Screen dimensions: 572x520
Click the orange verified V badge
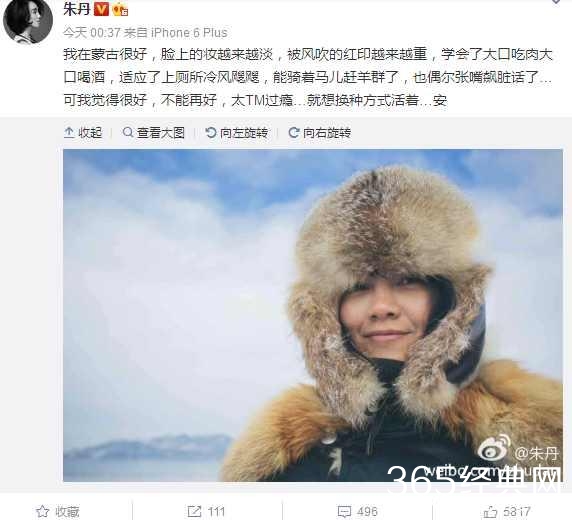pyautogui.click(x=101, y=9)
